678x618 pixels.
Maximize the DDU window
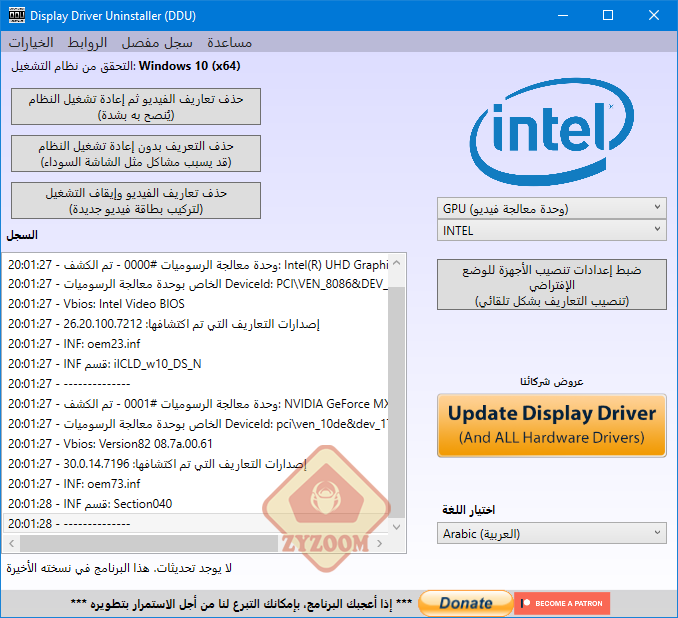coord(608,16)
